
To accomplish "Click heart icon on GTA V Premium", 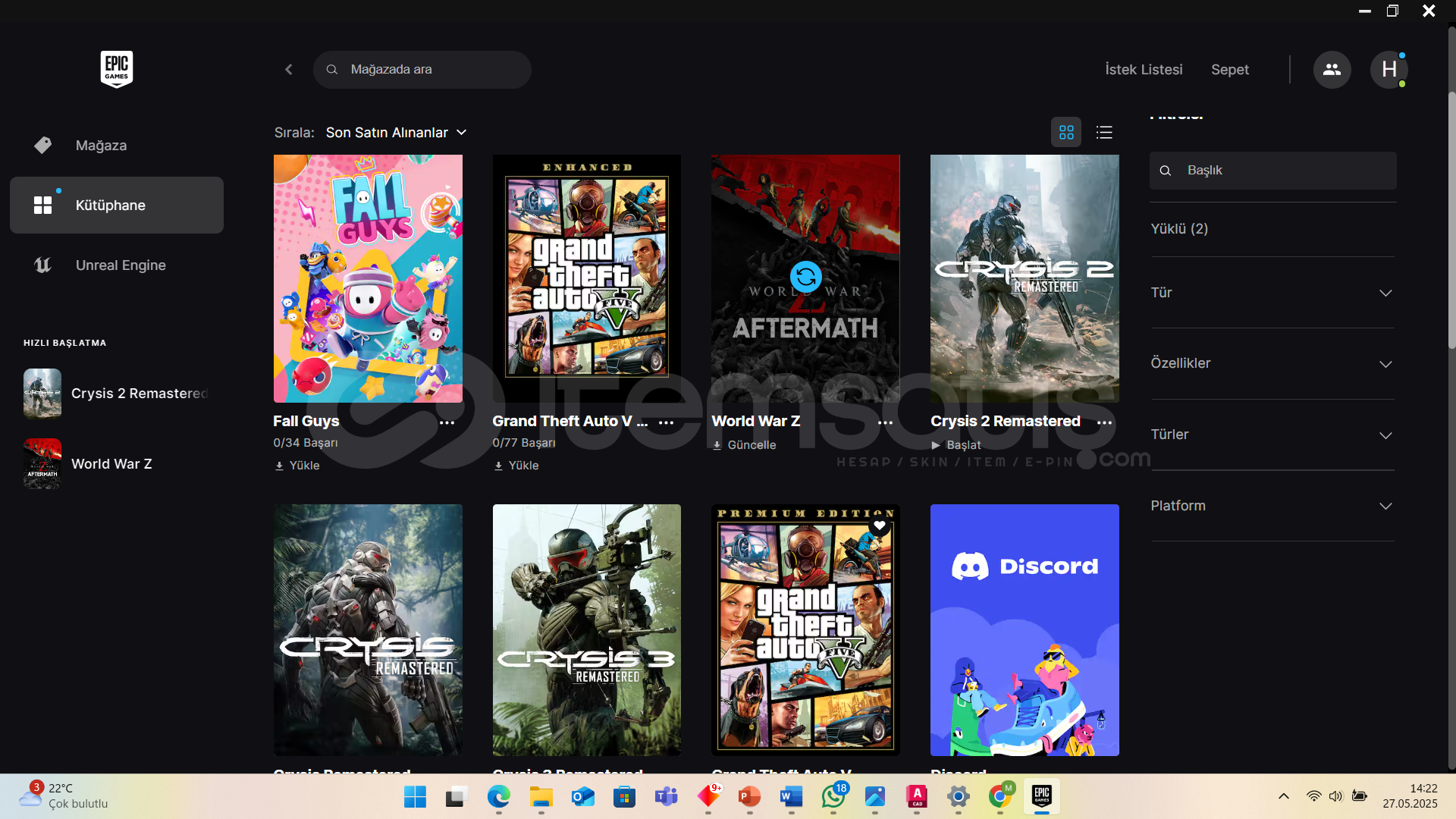I will pyautogui.click(x=880, y=525).
